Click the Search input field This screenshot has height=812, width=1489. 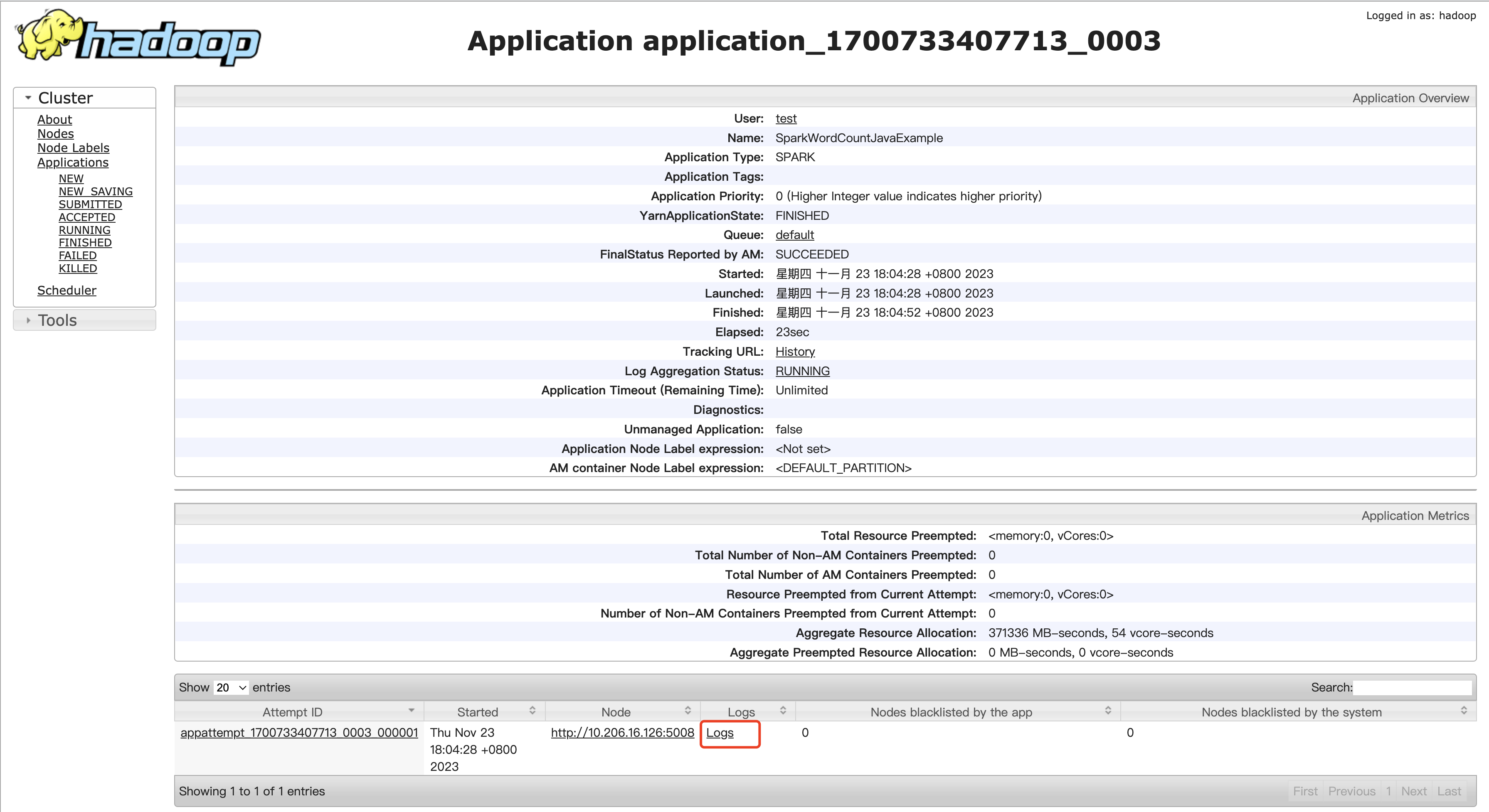point(1412,687)
